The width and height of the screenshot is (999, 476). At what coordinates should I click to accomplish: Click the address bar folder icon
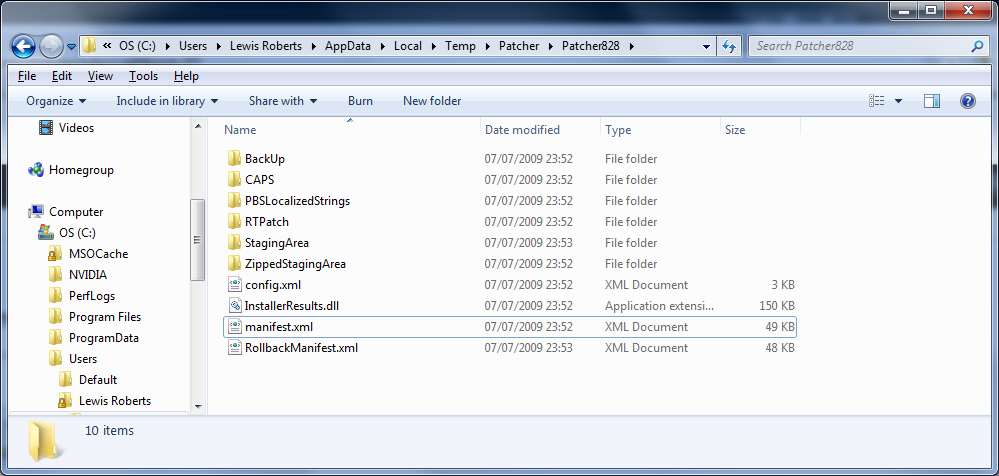pos(89,46)
